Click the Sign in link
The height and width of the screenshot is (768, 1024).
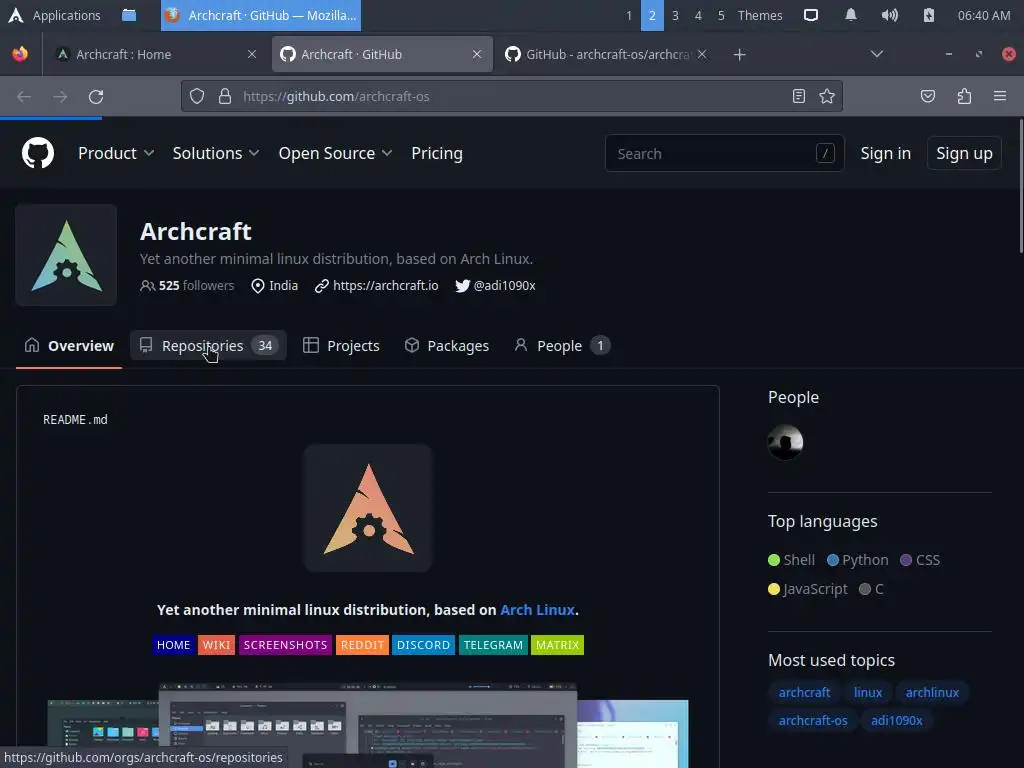886,153
